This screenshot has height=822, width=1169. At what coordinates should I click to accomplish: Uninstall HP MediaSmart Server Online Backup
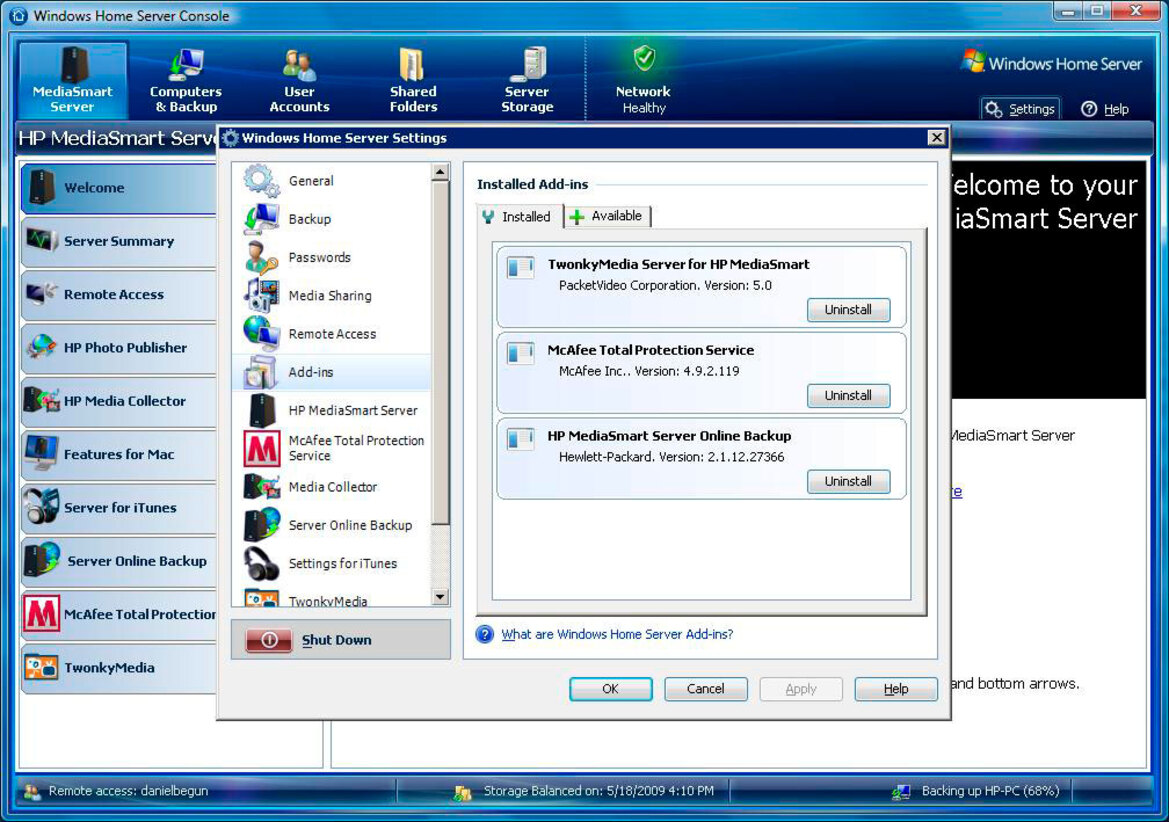click(x=848, y=481)
